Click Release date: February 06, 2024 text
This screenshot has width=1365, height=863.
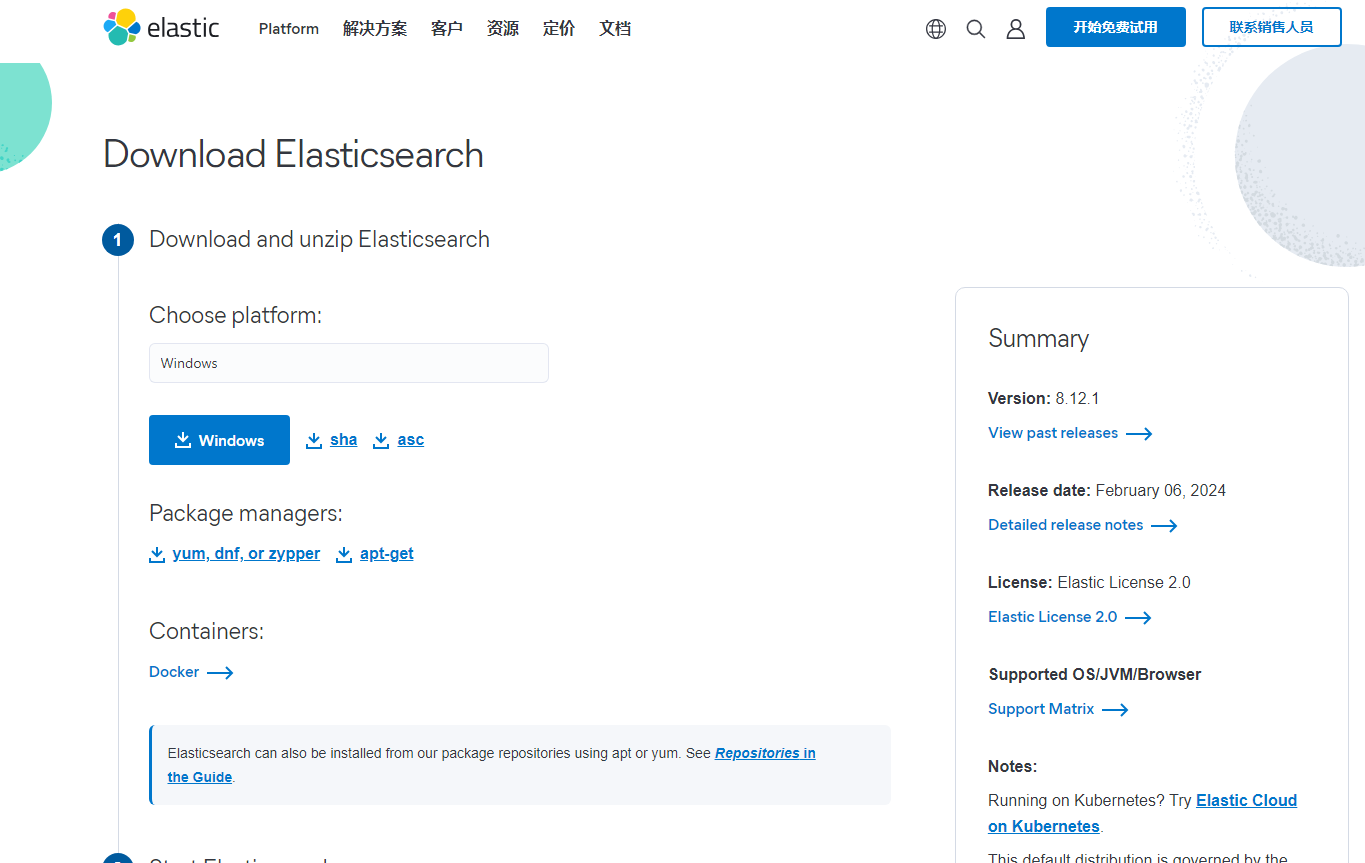[1107, 490]
